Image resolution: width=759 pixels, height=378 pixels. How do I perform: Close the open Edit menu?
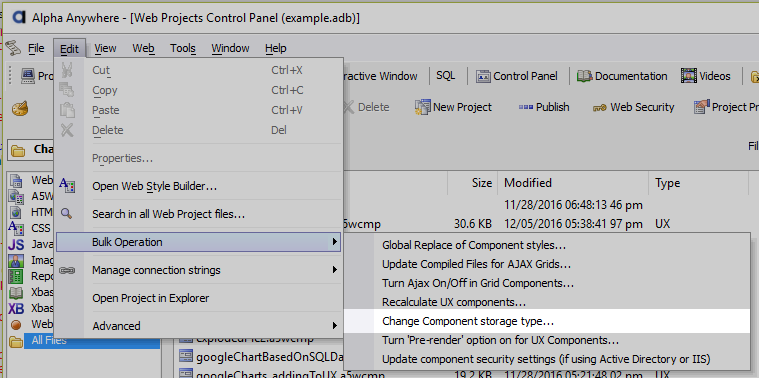(69, 49)
